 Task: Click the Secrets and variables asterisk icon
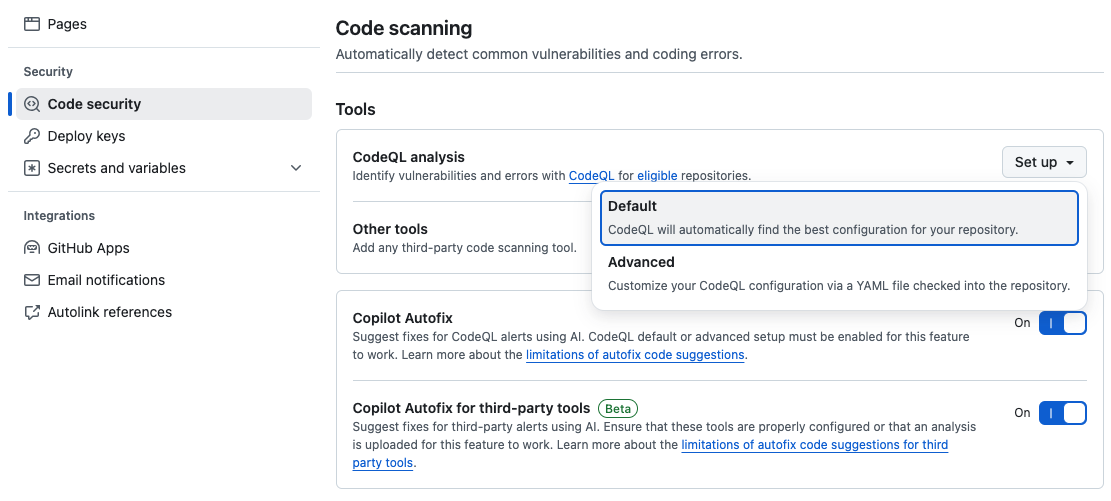click(31, 168)
